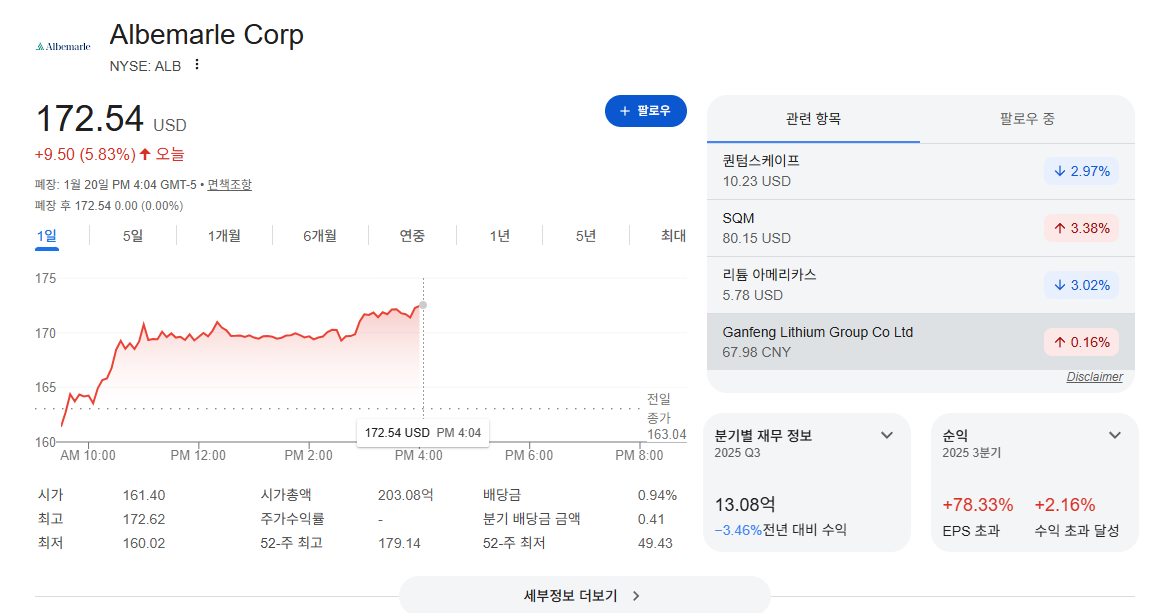Select the 1개월 chart range

pyautogui.click(x=224, y=236)
